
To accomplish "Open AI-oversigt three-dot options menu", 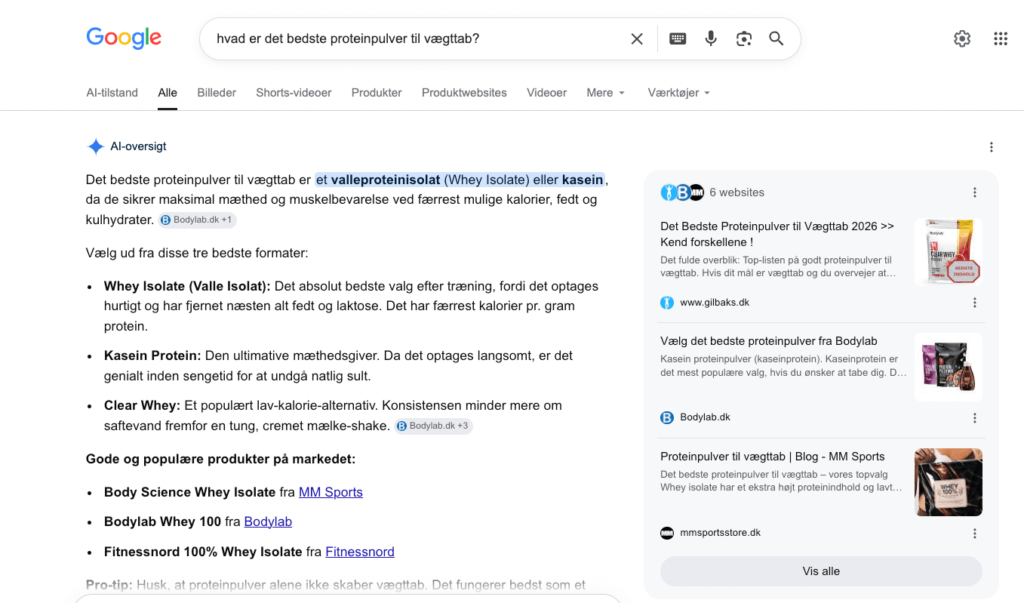I will 991,147.
